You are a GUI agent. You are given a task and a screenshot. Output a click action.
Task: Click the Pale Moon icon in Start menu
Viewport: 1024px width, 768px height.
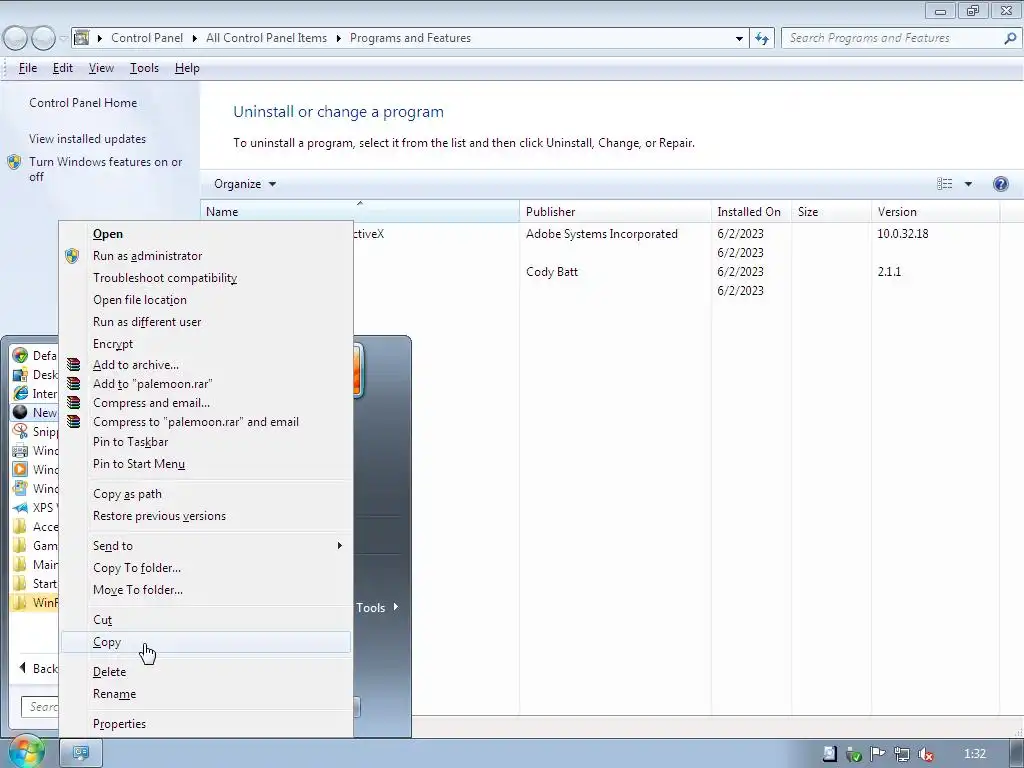[20, 412]
